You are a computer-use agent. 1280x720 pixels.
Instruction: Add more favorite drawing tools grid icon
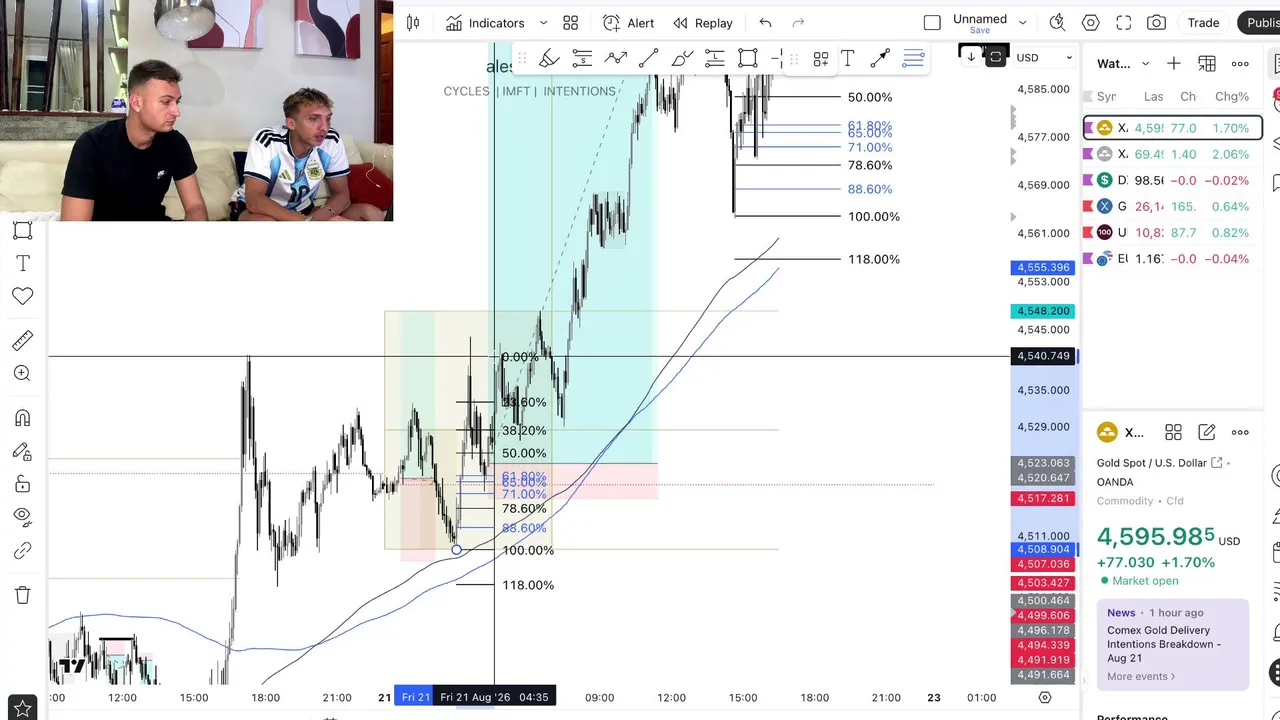820,59
